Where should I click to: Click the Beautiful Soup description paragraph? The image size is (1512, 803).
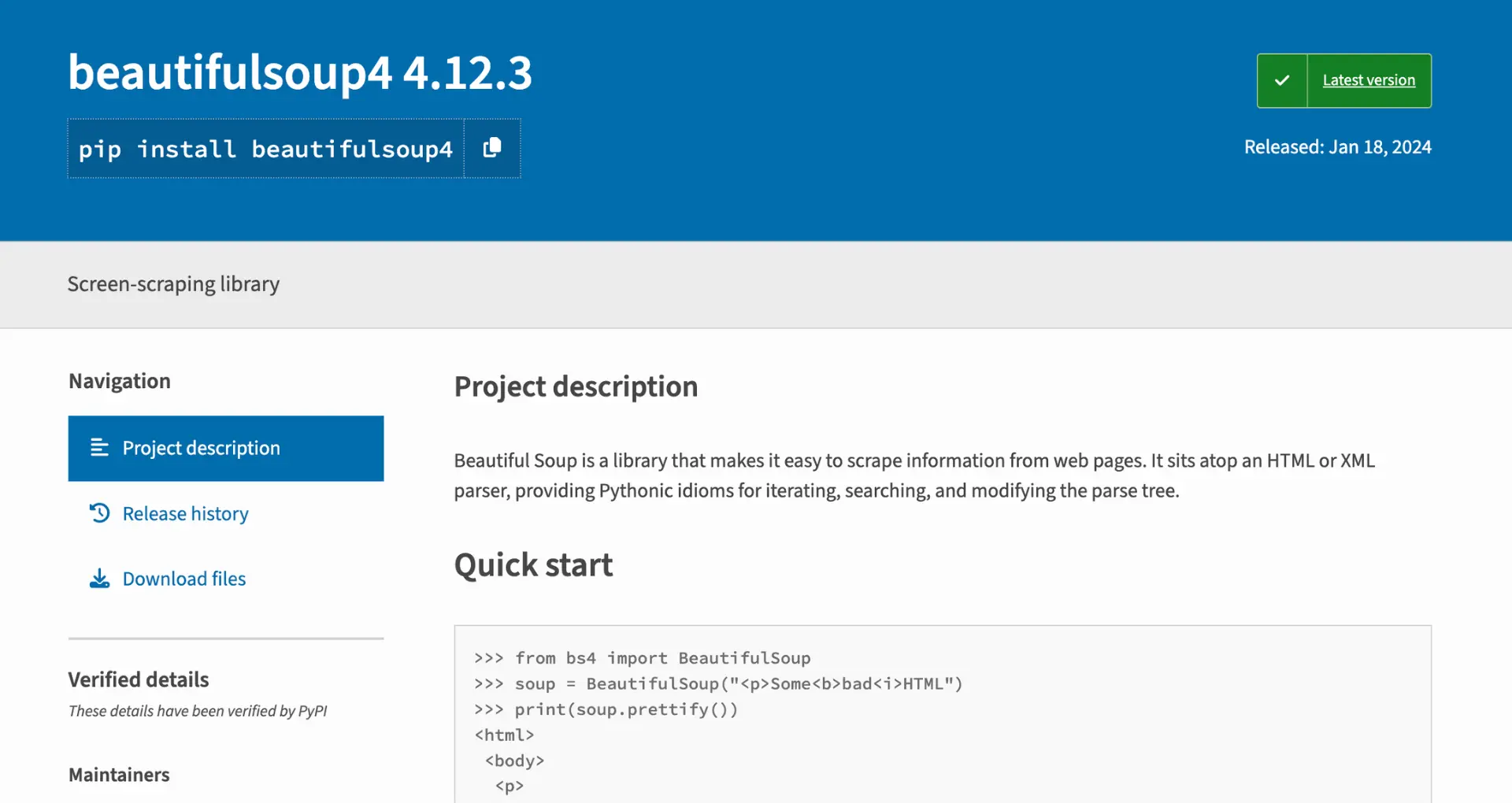coord(914,476)
